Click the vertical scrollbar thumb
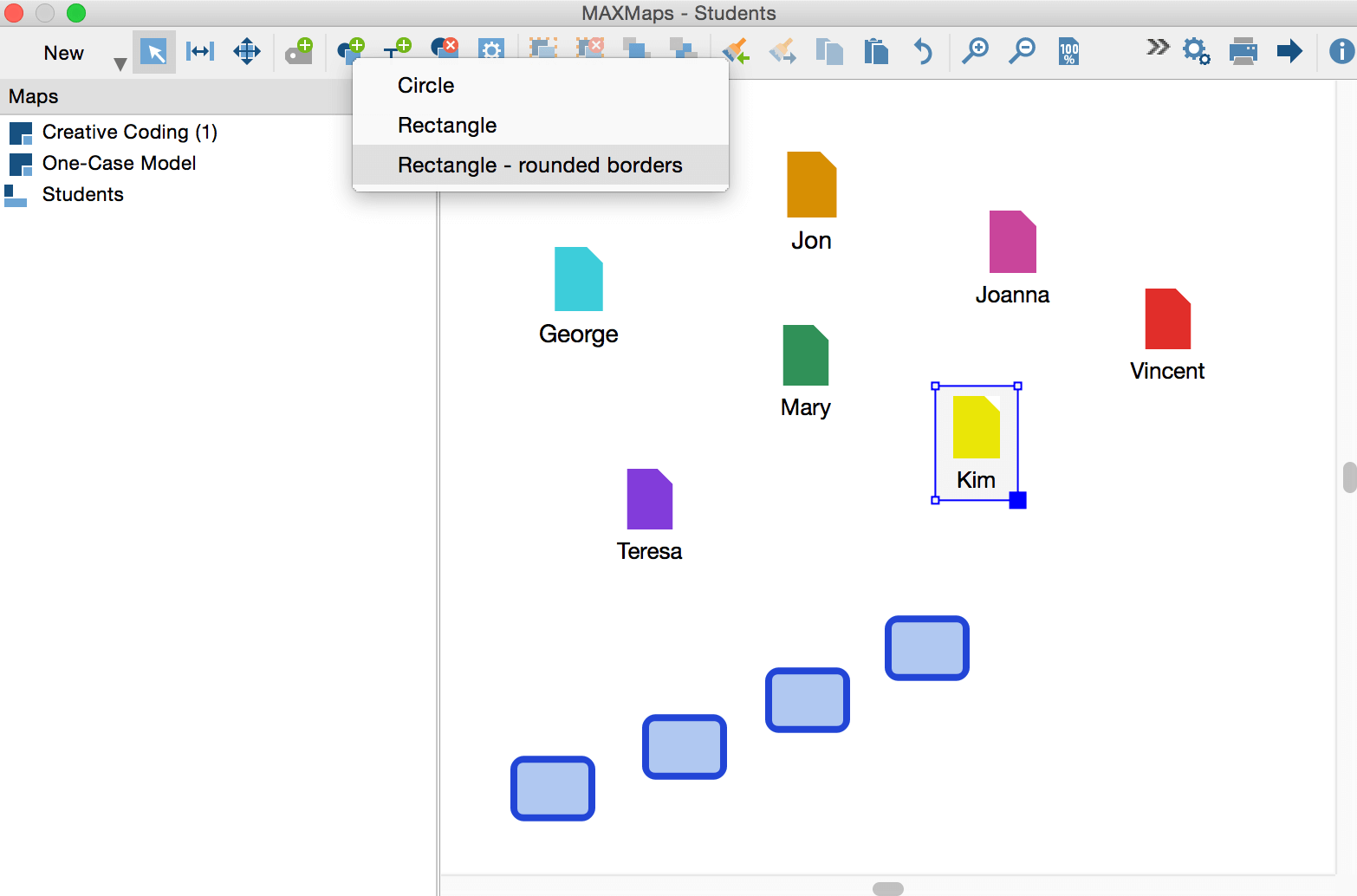The height and width of the screenshot is (896, 1357). click(x=1349, y=477)
